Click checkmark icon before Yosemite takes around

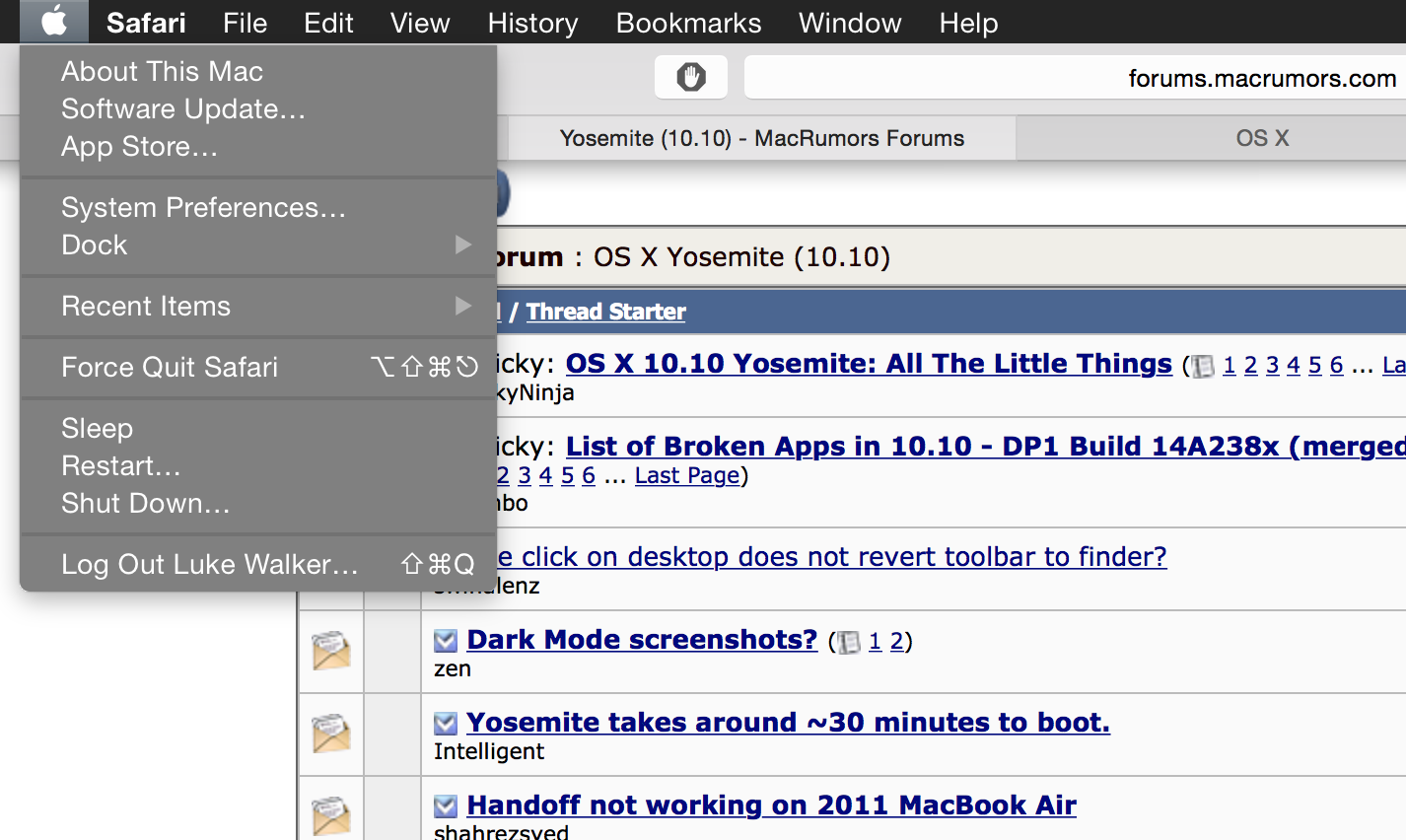click(x=446, y=724)
